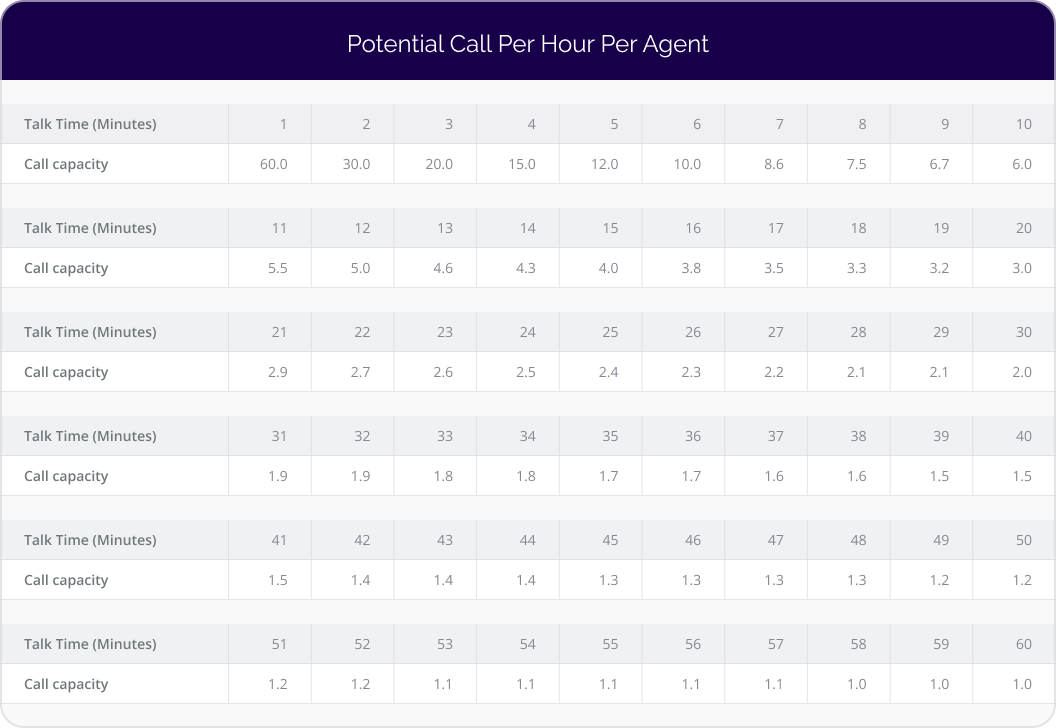Select the talk time cell showing 36
Image resolution: width=1056 pixels, height=728 pixels.
point(683,436)
